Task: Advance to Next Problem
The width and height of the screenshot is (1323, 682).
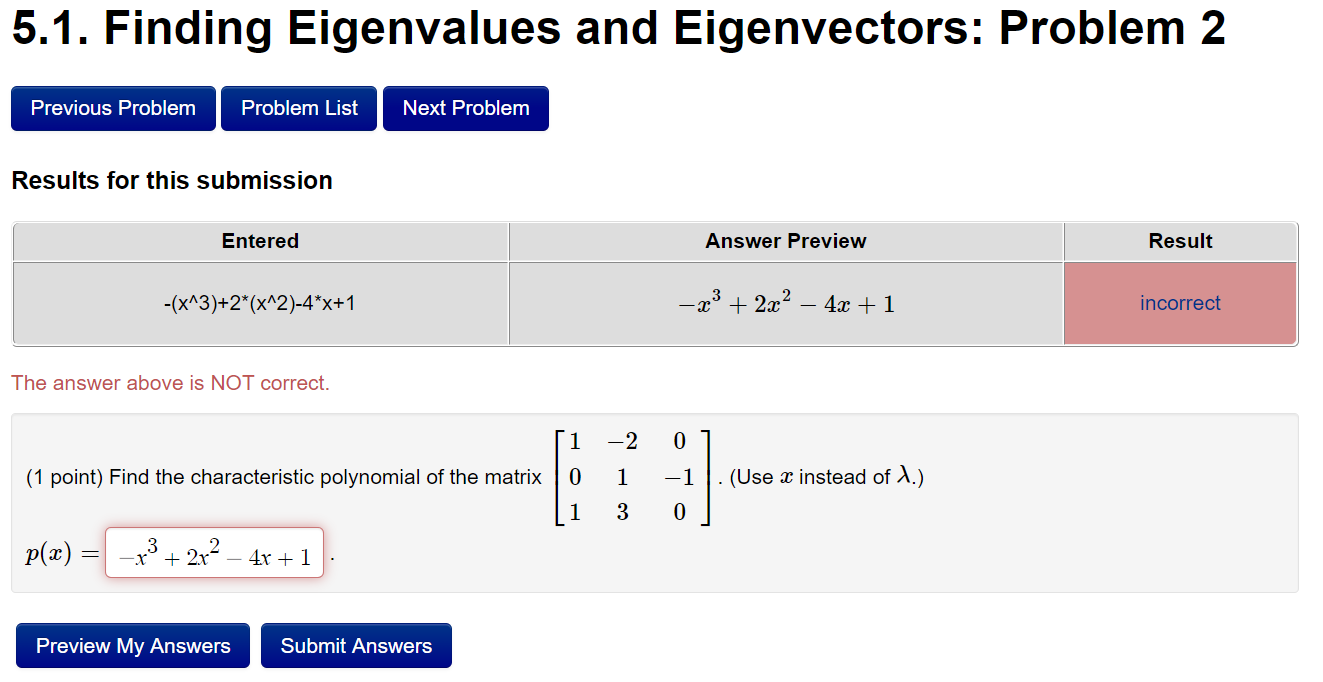Action: pyautogui.click(x=465, y=108)
